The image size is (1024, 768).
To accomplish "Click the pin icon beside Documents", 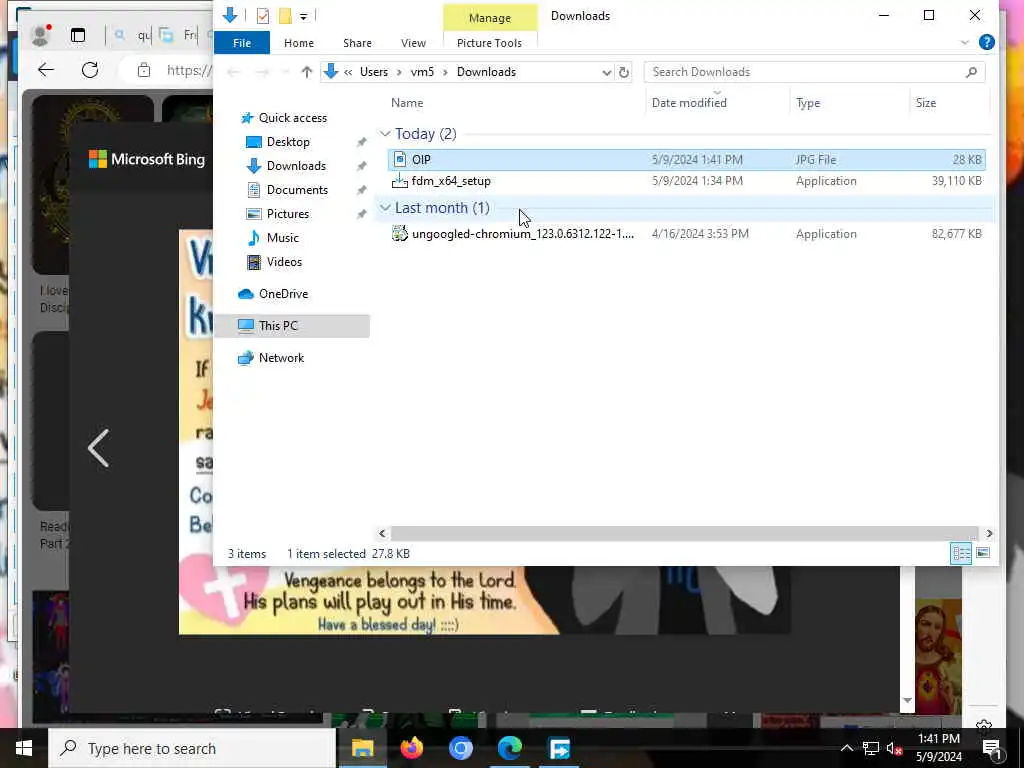I will [x=361, y=190].
